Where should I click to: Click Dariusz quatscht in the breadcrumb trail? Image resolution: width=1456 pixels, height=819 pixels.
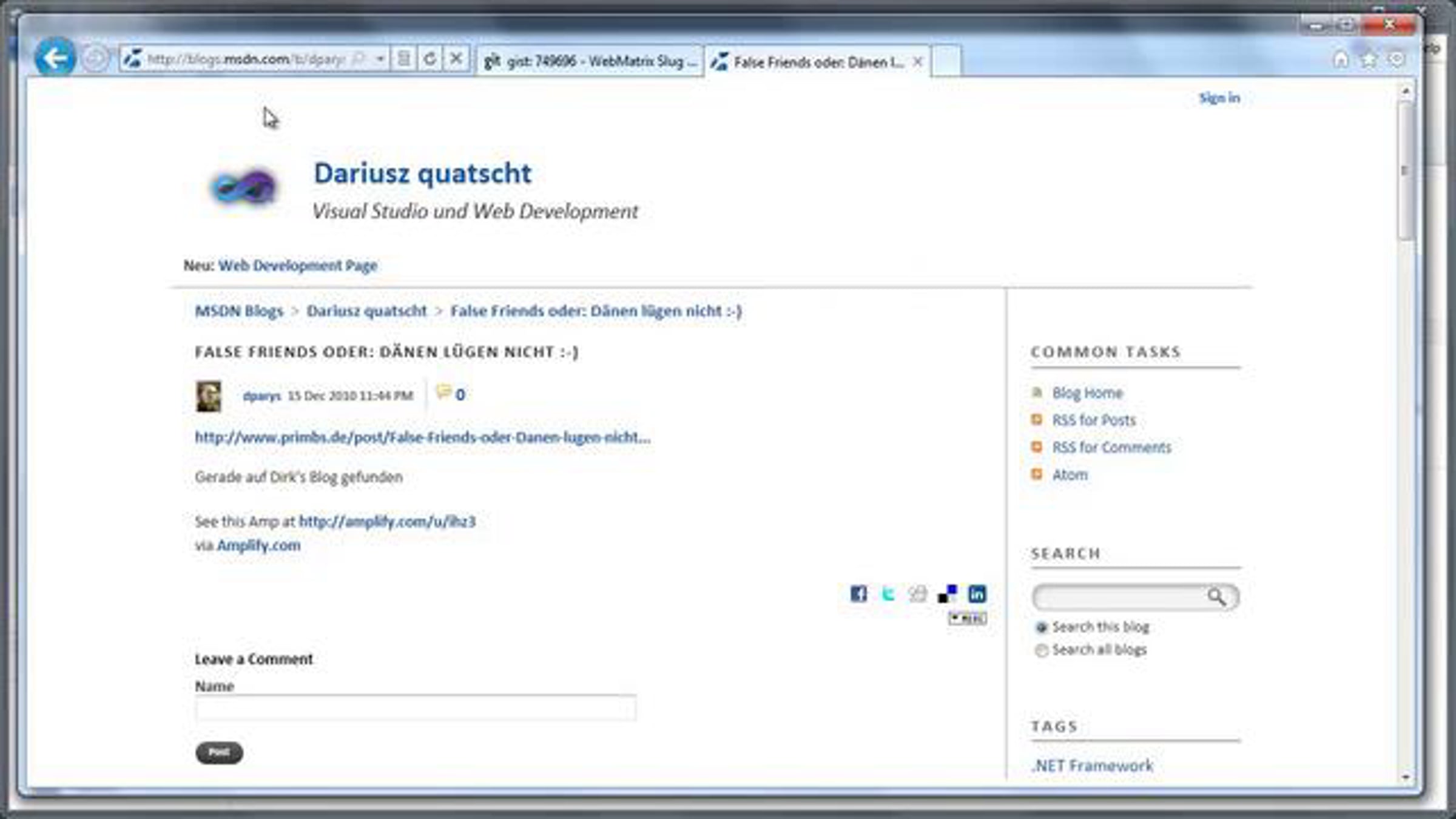366,311
